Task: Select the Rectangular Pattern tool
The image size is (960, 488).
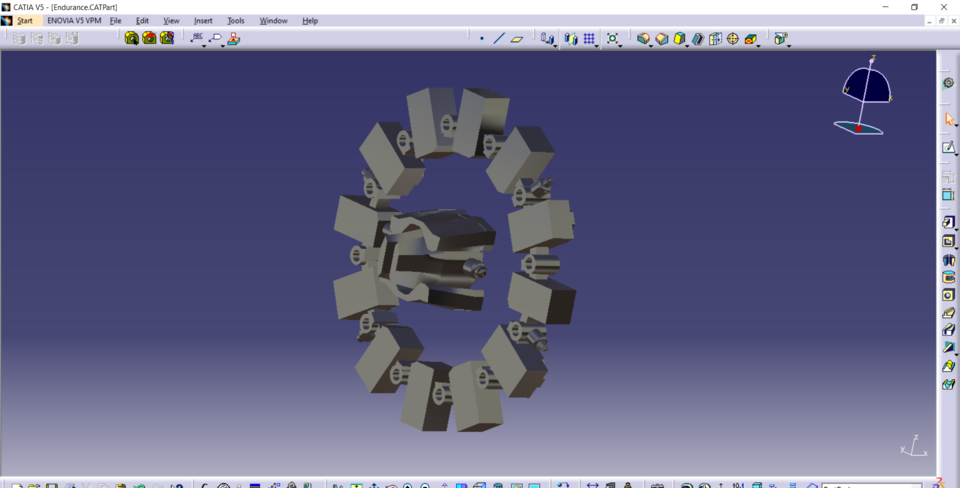Action: point(589,38)
